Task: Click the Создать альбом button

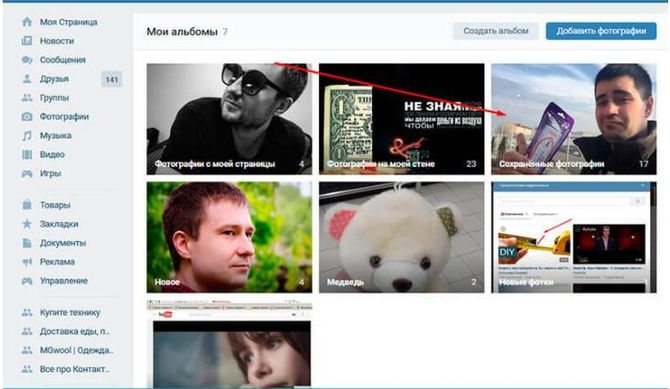Action: coord(496,31)
